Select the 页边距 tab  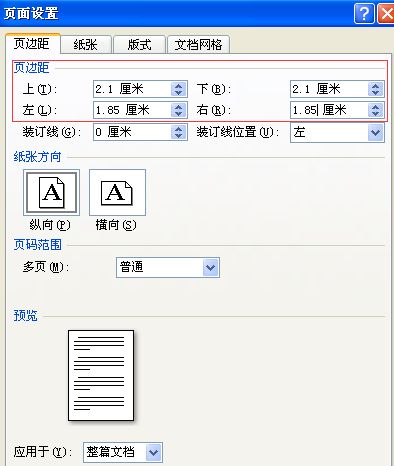click(33, 43)
